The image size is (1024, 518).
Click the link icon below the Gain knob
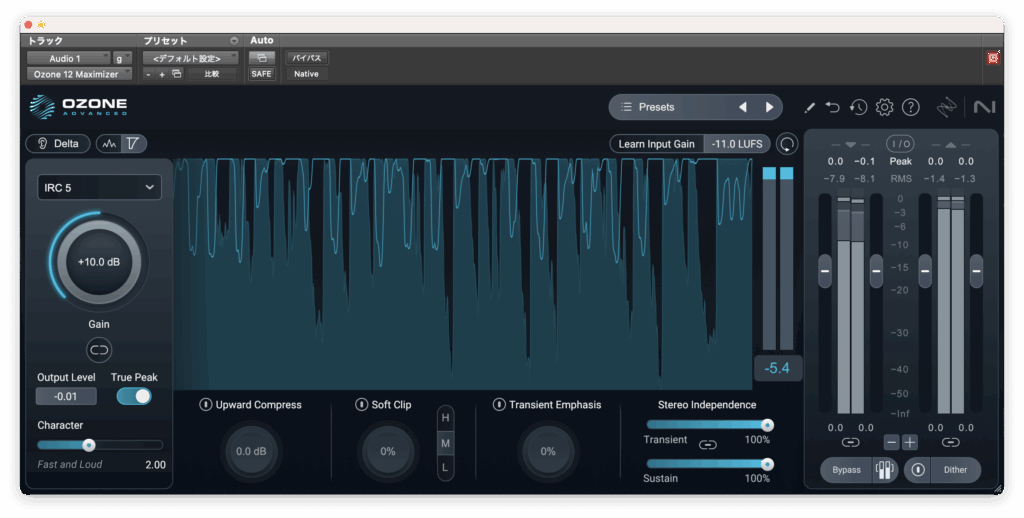tap(99, 349)
